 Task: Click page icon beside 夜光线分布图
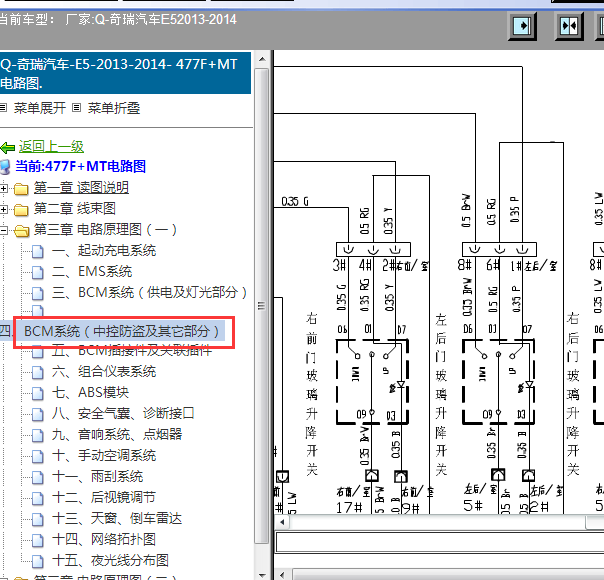37,561
